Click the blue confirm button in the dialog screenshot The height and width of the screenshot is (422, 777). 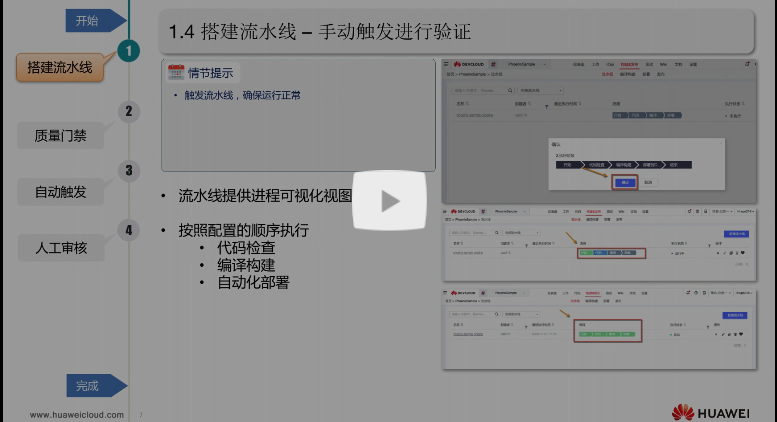click(x=625, y=182)
